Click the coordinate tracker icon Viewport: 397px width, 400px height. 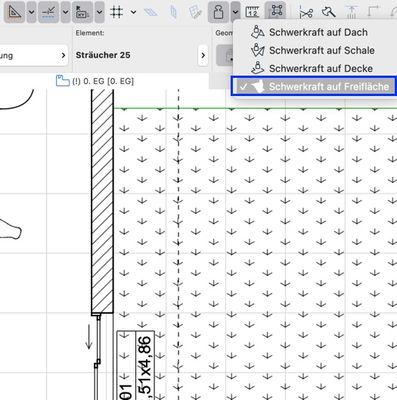(82, 12)
